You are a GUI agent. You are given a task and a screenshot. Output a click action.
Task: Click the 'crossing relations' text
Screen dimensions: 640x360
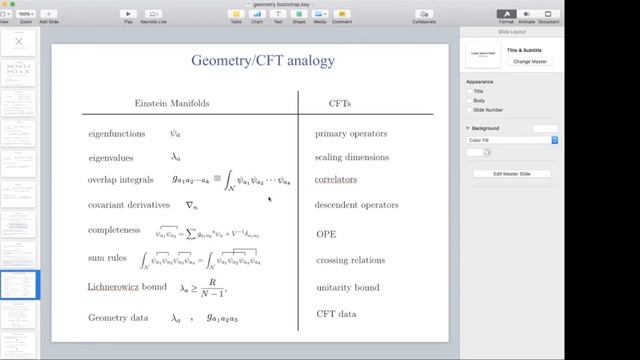351,260
